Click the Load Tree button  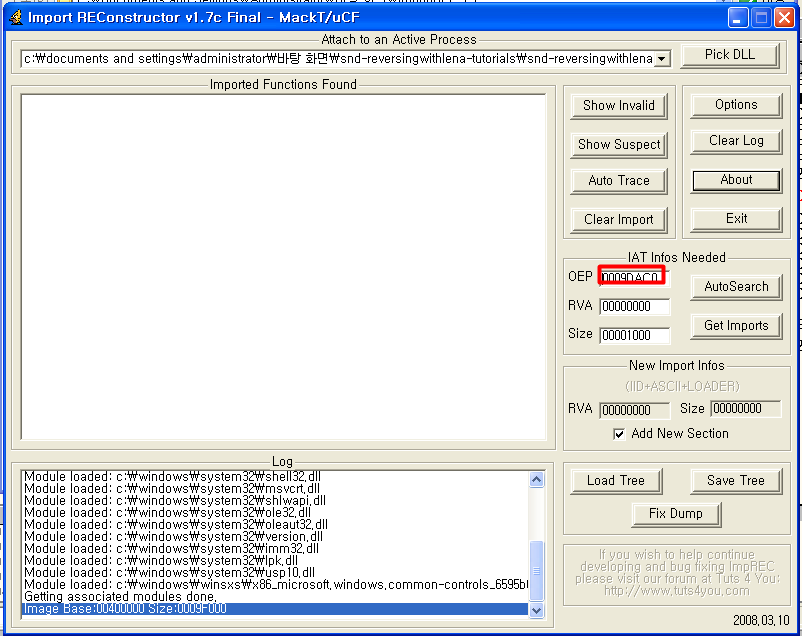pyautogui.click(x=616, y=481)
